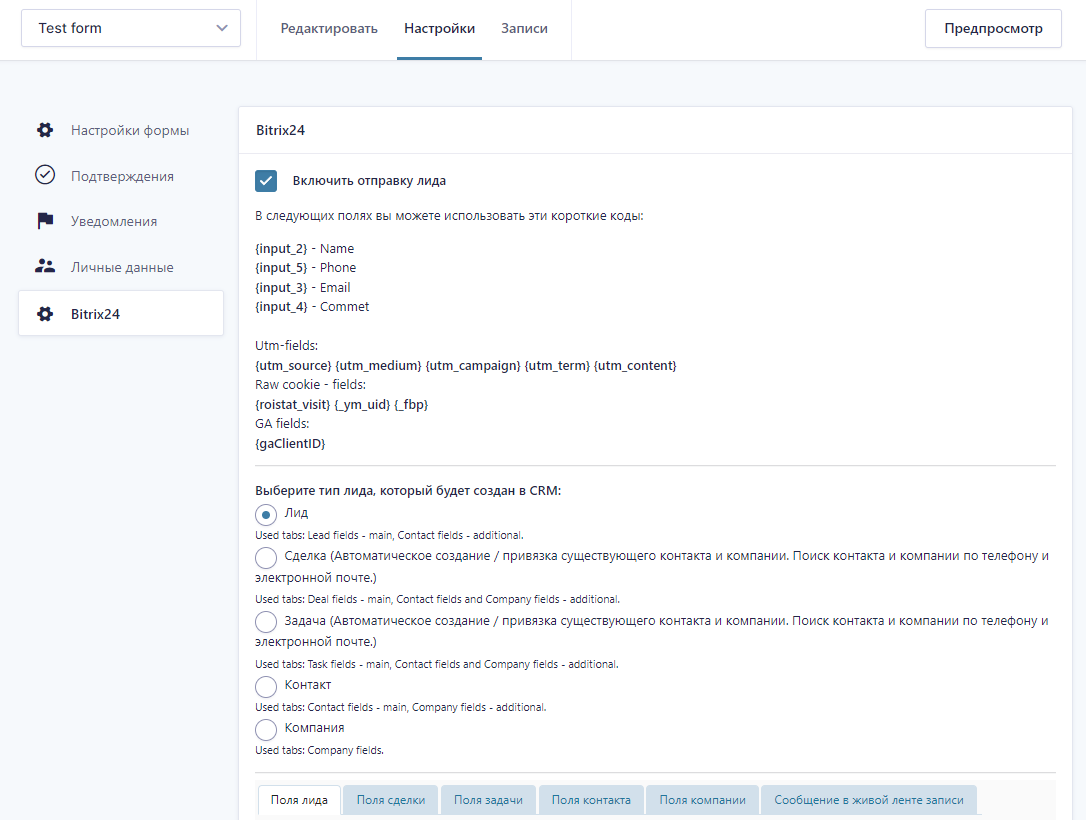This screenshot has width=1086, height=820.
Task: Open the Редактировать tab
Action: click(x=329, y=28)
